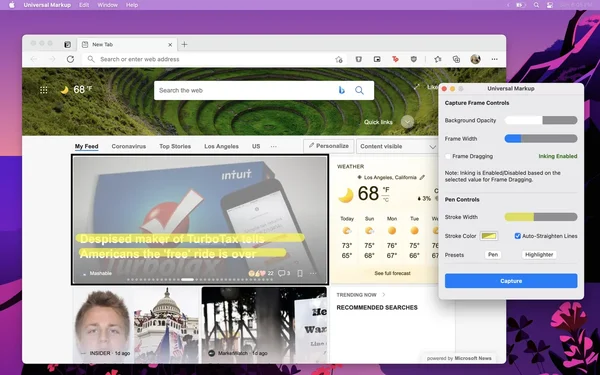Viewport: 600px width, 375px height.
Task: Open the Edit menu
Action: 84,5
